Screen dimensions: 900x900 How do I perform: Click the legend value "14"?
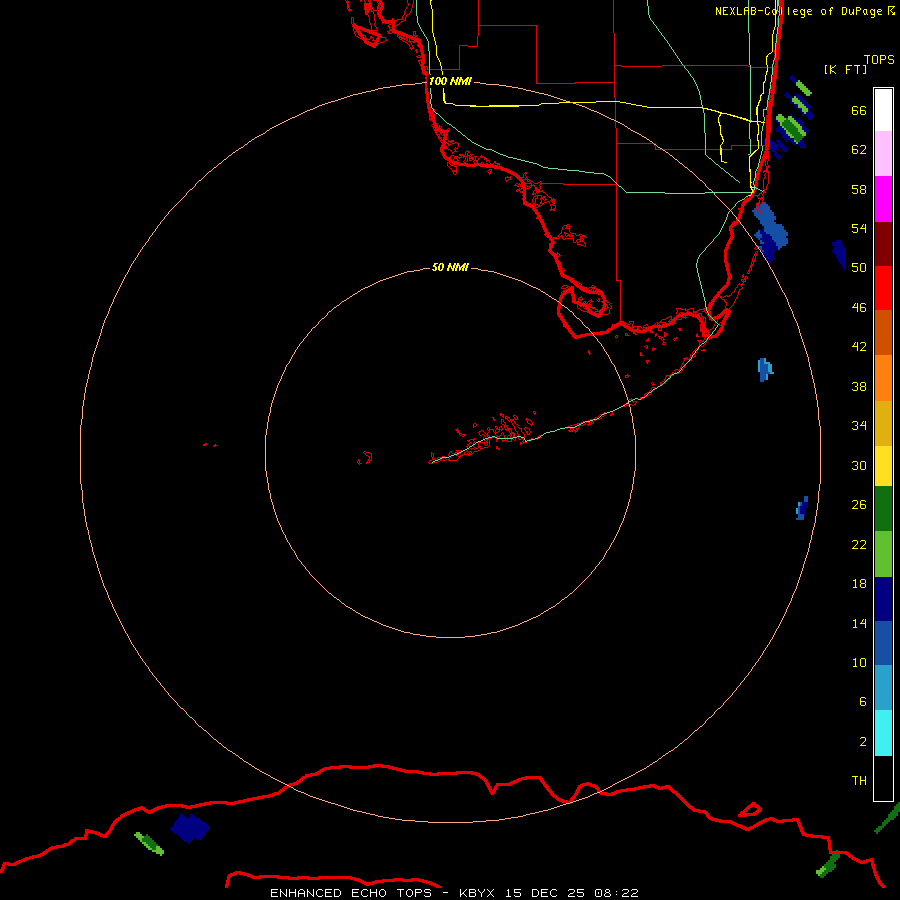[x=859, y=623]
